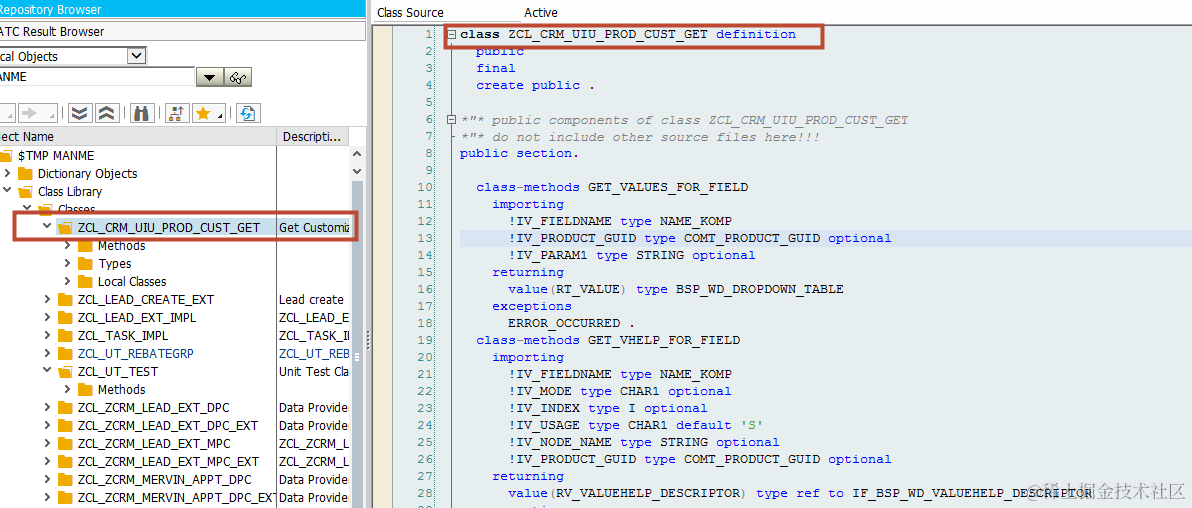Click the binoculars Find icon
1192x508 pixels.
(x=141, y=113)
